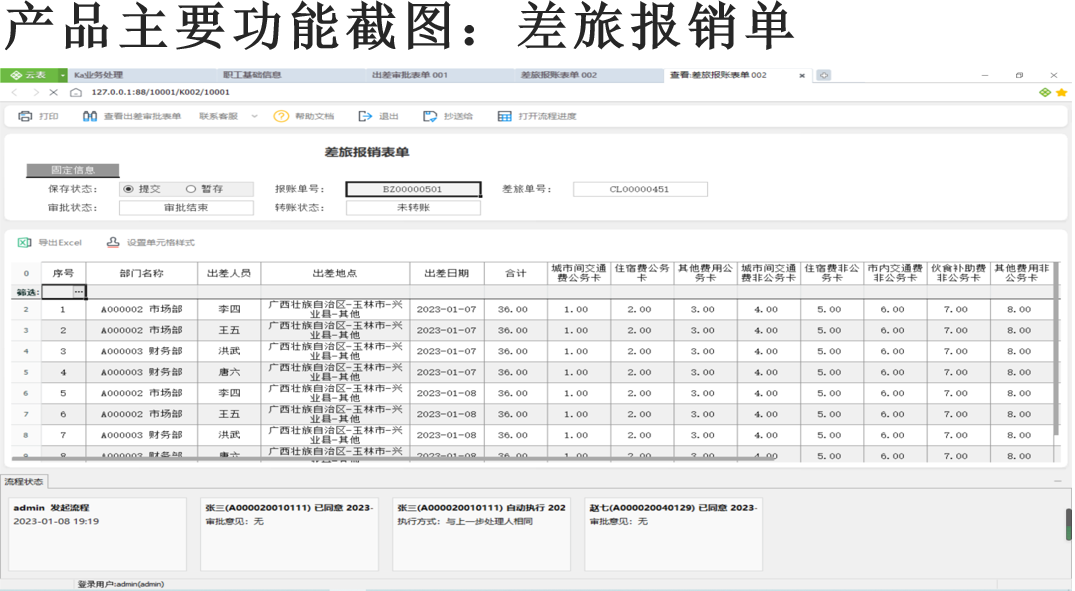Screen dimensions: 1075x591
Task: Click the browser forward arrow
Action: pos(36,92)
